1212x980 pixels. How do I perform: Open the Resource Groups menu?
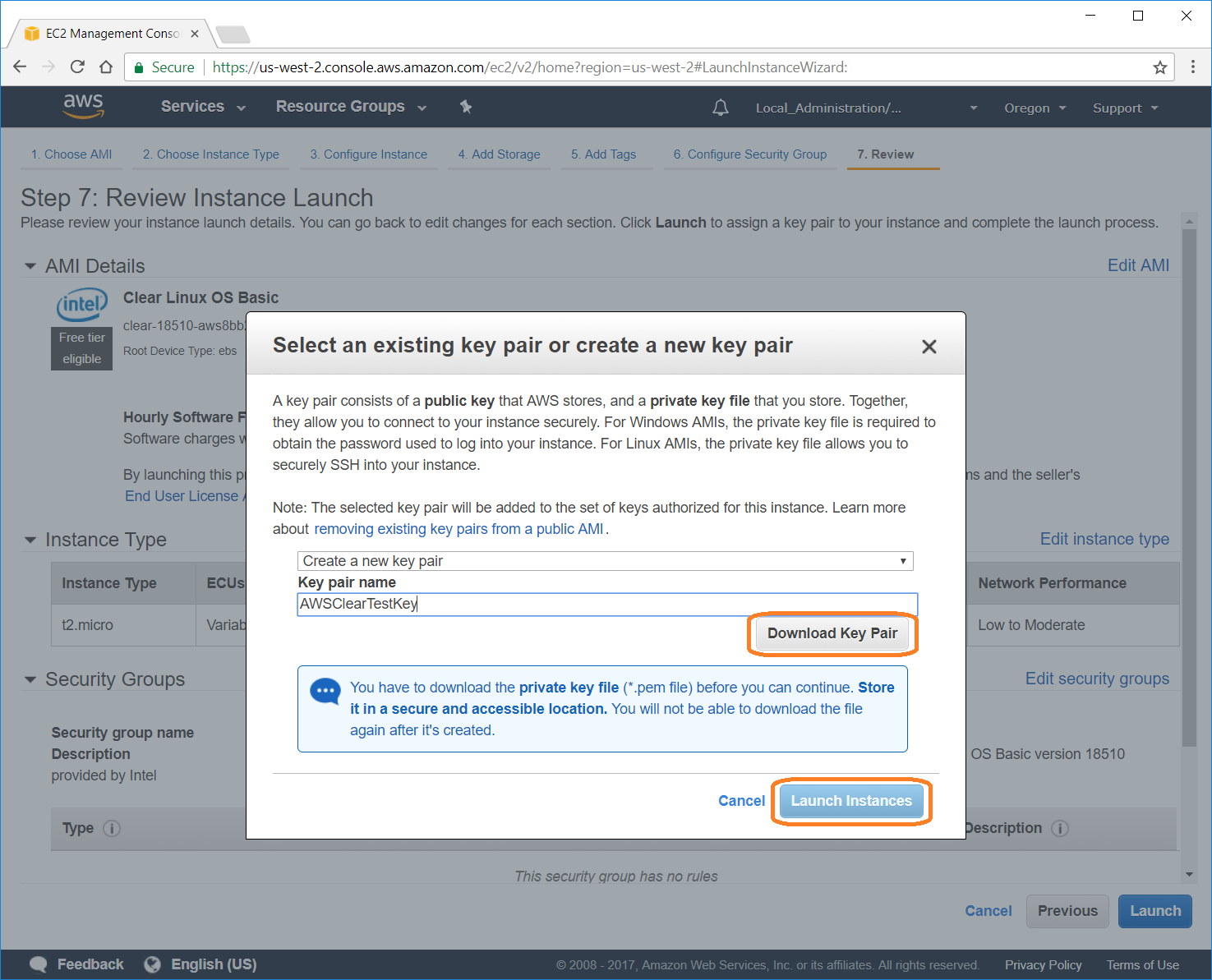(351, 107)
